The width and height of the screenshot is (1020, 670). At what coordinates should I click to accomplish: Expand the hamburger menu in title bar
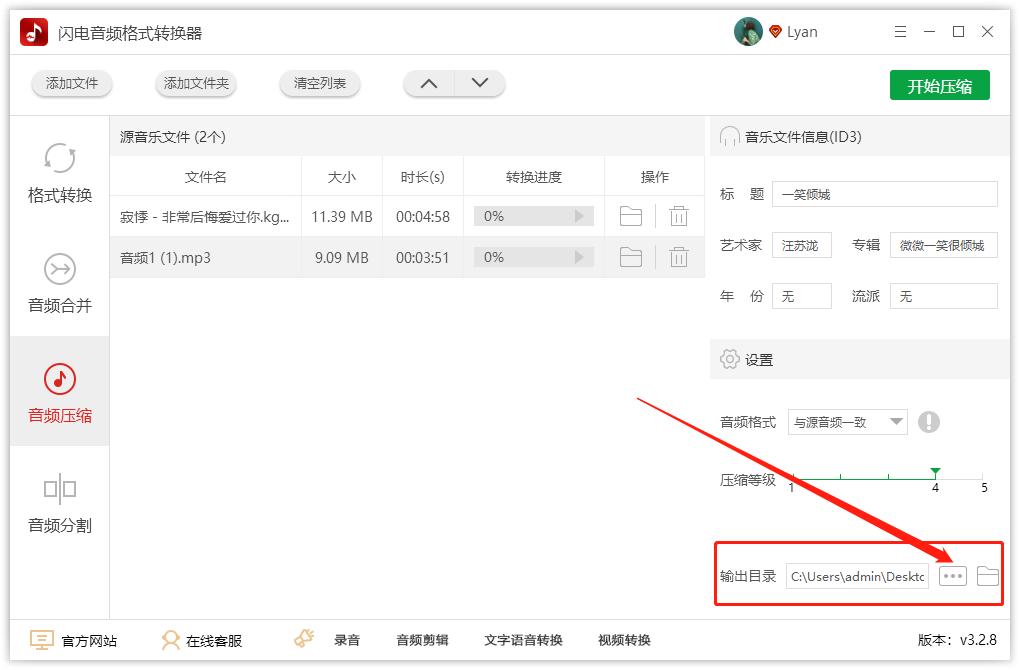pyautogui.click(x=899, y=31)
